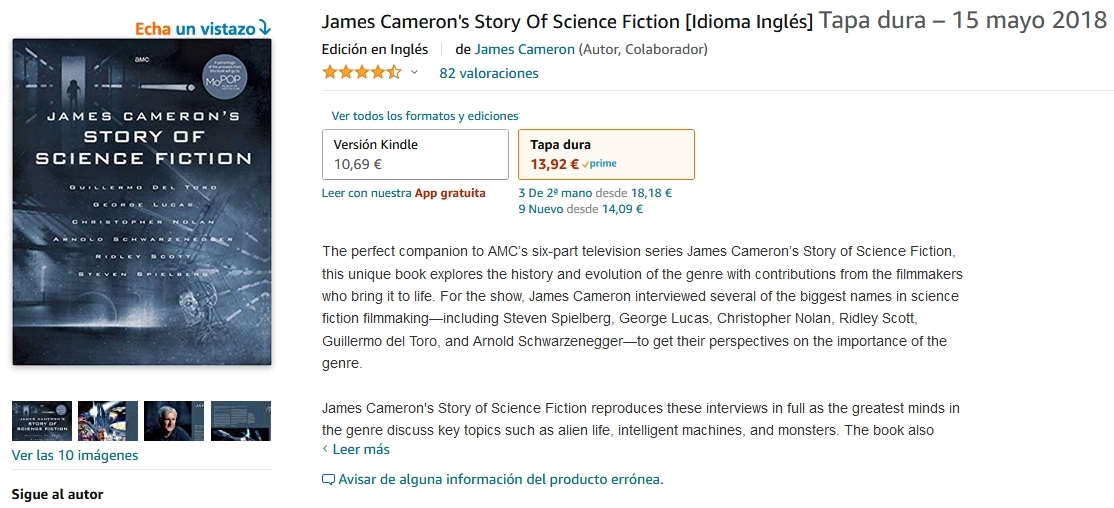Open the 82 valoraciones reviews link

pos(489,73)
